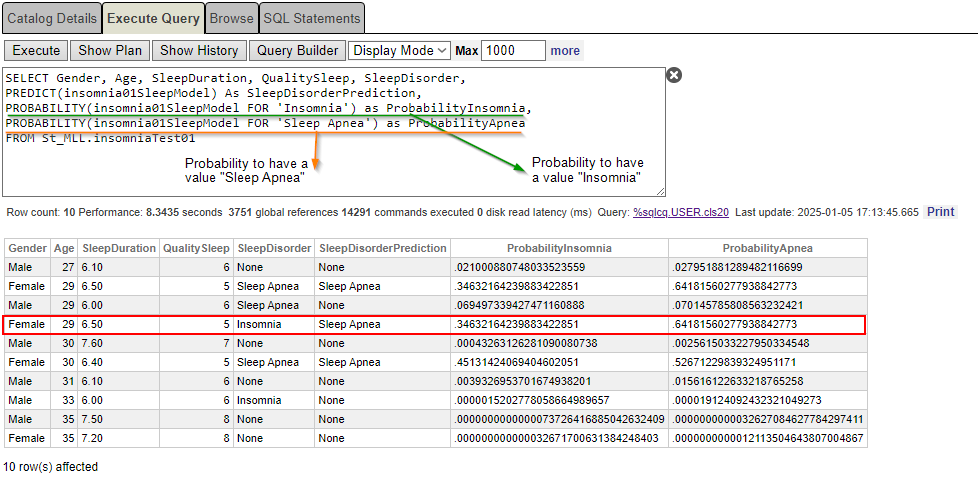
Task: Expand the Display Mode dropdown
Action: tap(400, 50)
